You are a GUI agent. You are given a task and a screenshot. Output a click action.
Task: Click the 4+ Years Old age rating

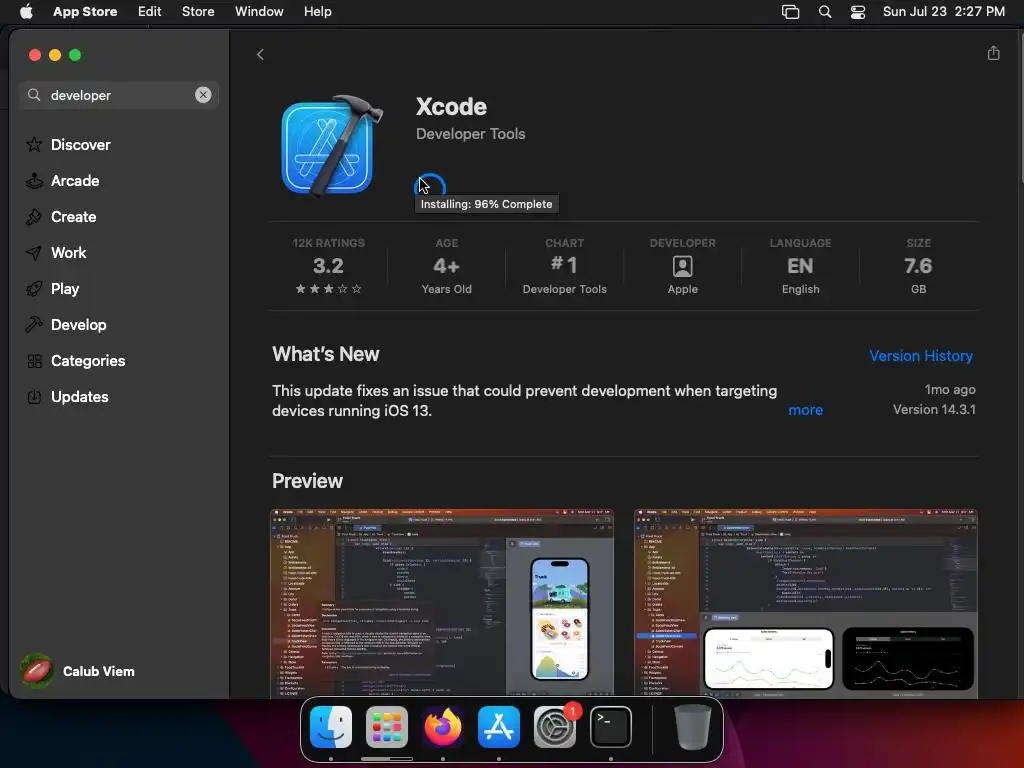point(446,266)
